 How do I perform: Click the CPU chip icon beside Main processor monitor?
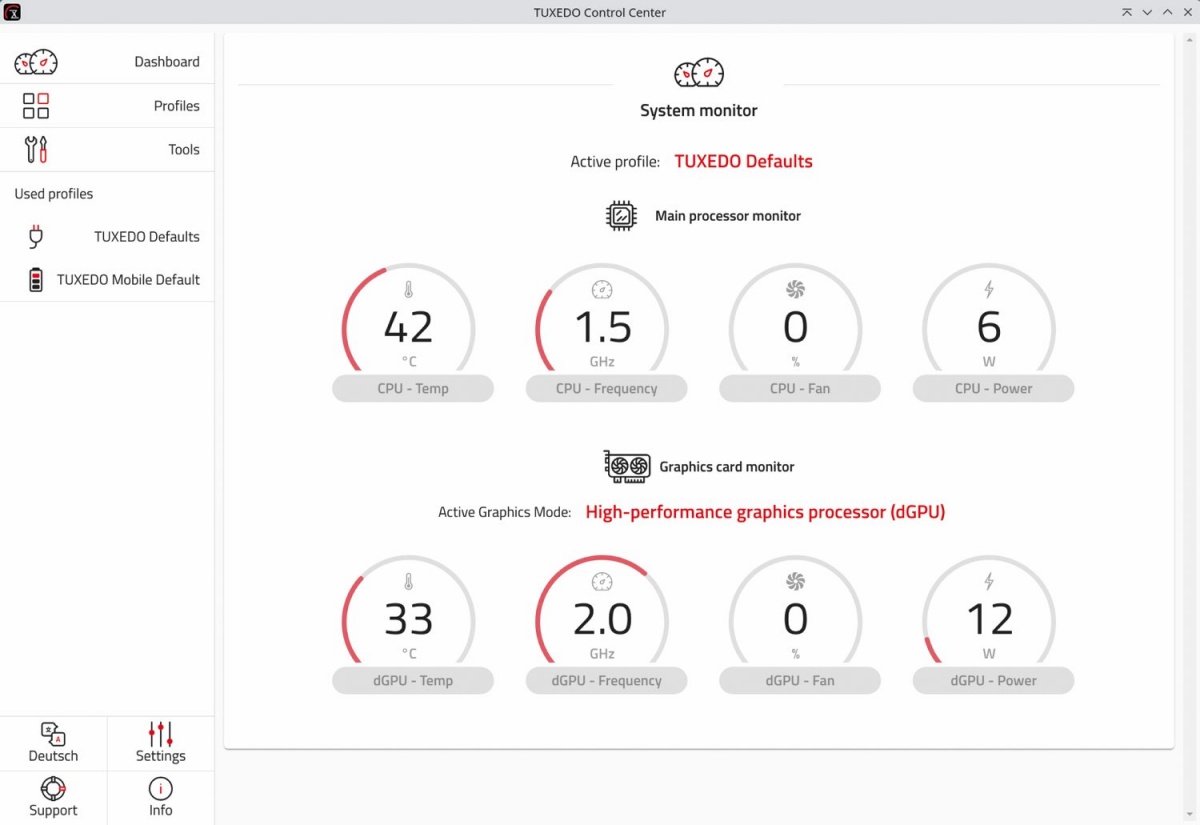click(622, 216)
